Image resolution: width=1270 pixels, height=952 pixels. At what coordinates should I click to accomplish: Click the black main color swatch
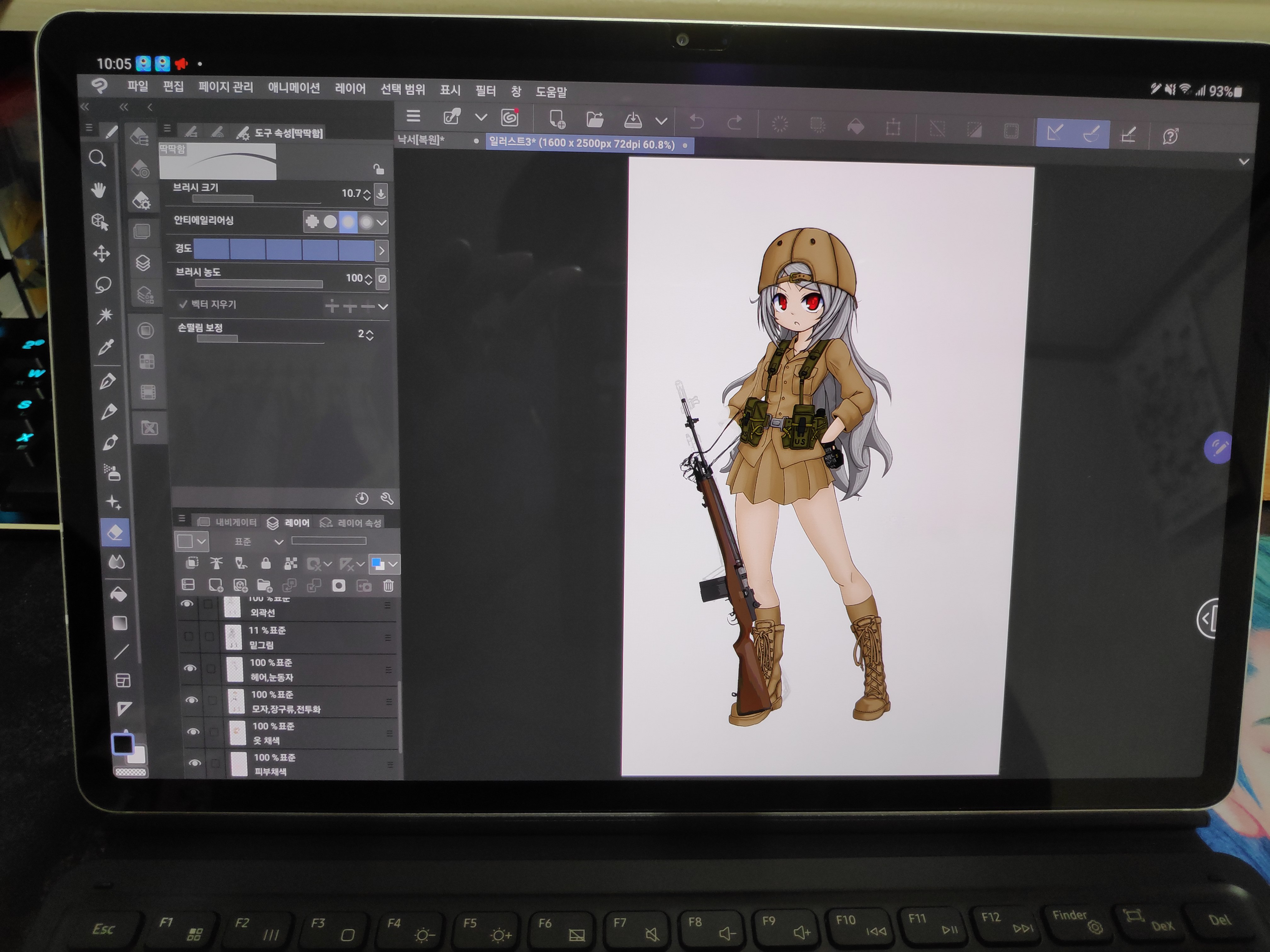tap(123, 745)
